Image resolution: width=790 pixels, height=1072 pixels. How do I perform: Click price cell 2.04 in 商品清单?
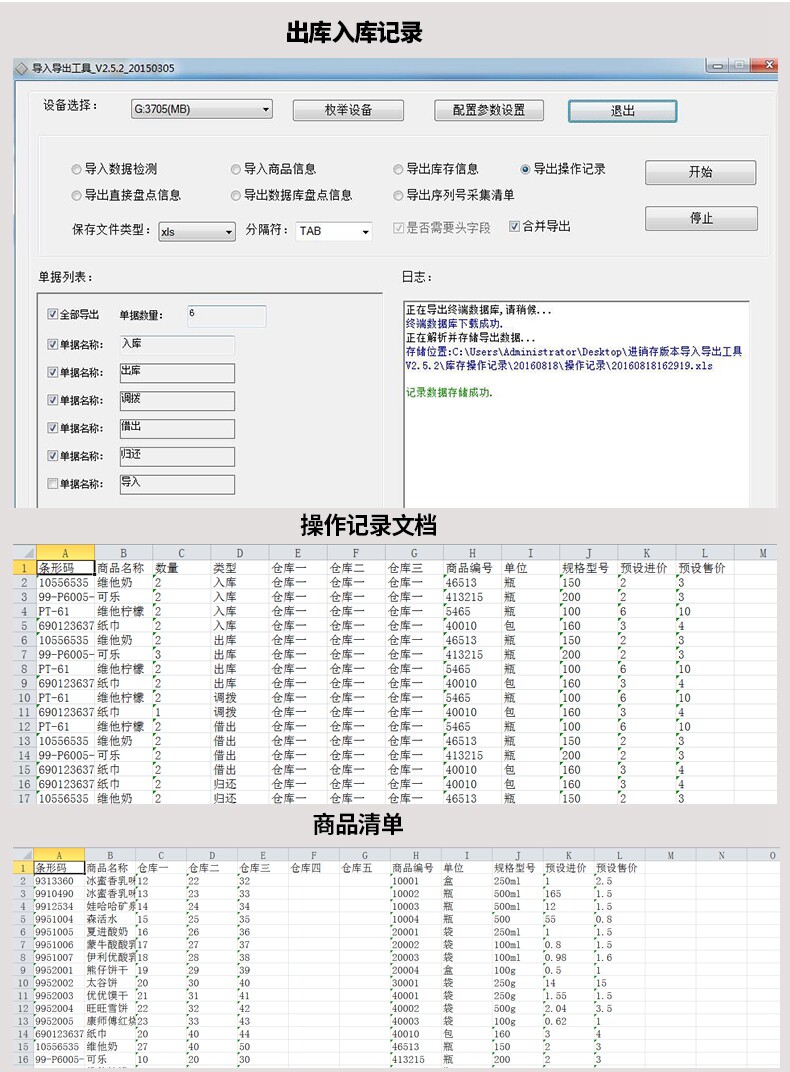click(568, 1008)
